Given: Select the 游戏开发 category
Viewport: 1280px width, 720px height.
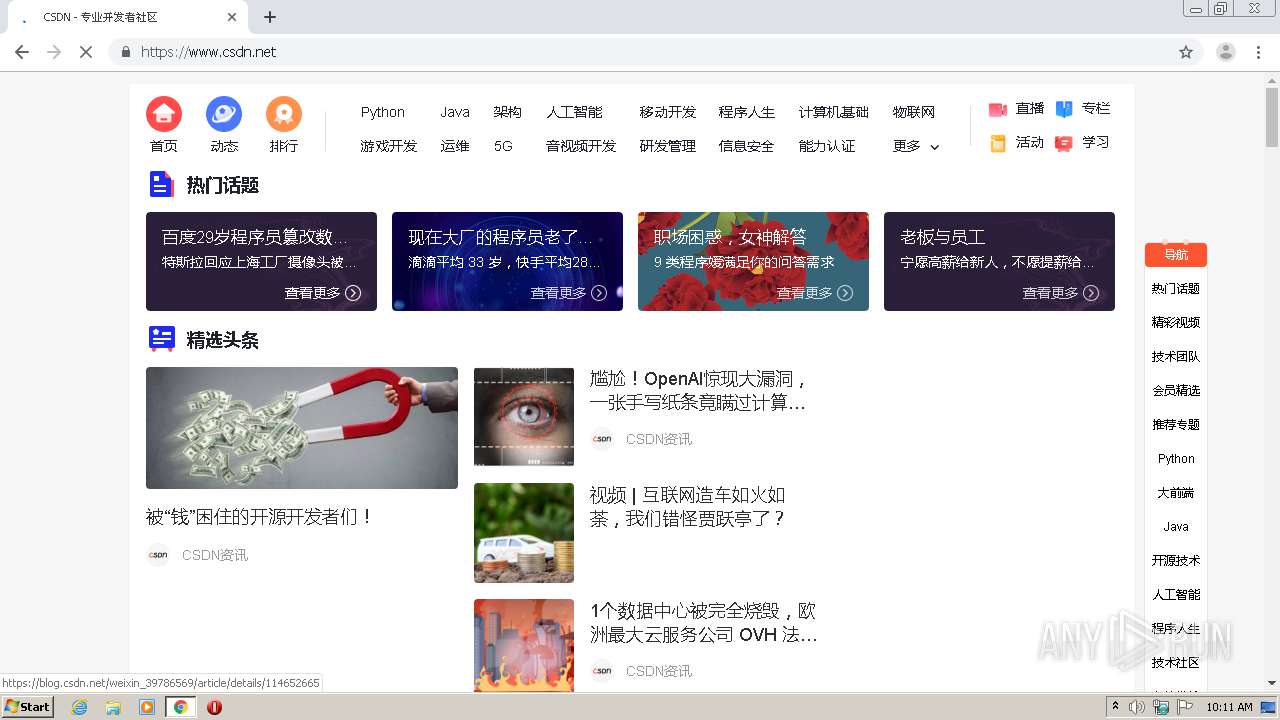Looking at the screenshot, I should (x=389, y=146).
